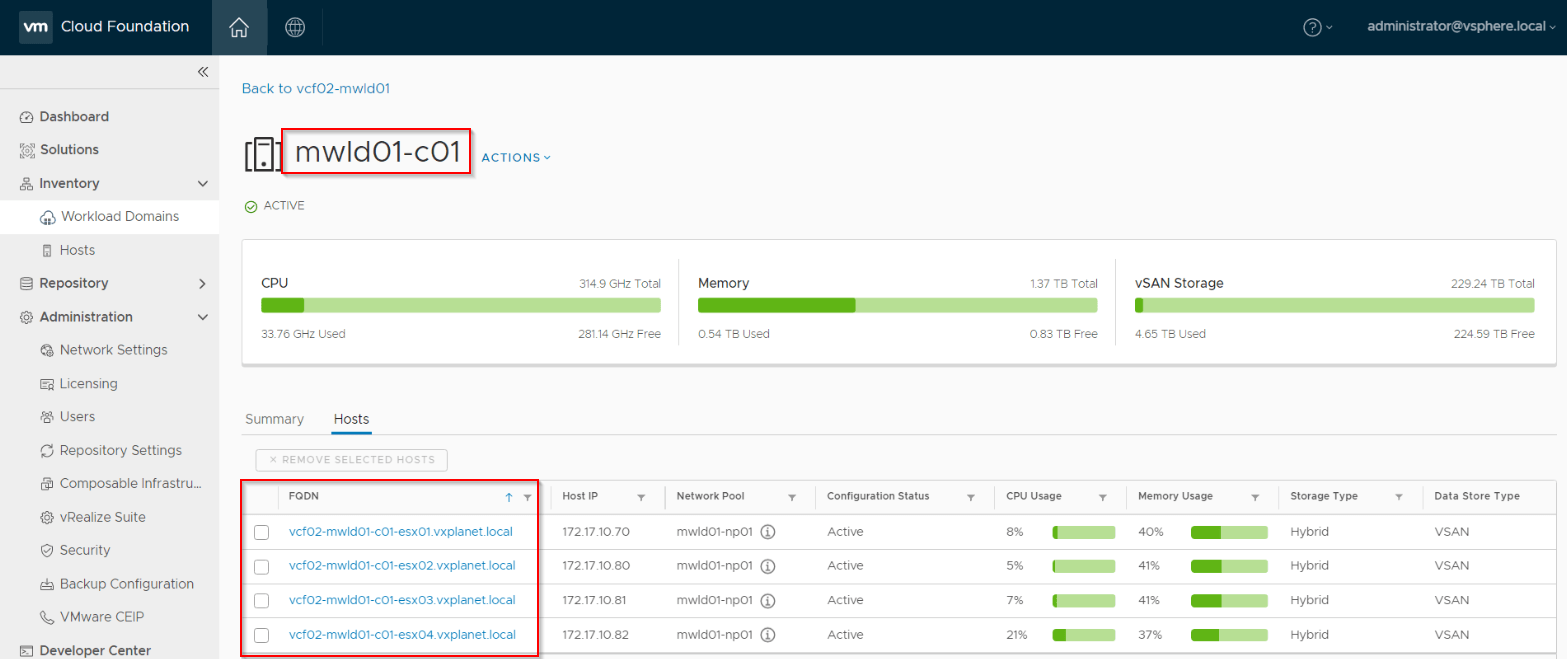The width and height of the screenshot is (1567, 659).
Task: Click the VMware CEIP phone icon
Action: click(47, 618)
